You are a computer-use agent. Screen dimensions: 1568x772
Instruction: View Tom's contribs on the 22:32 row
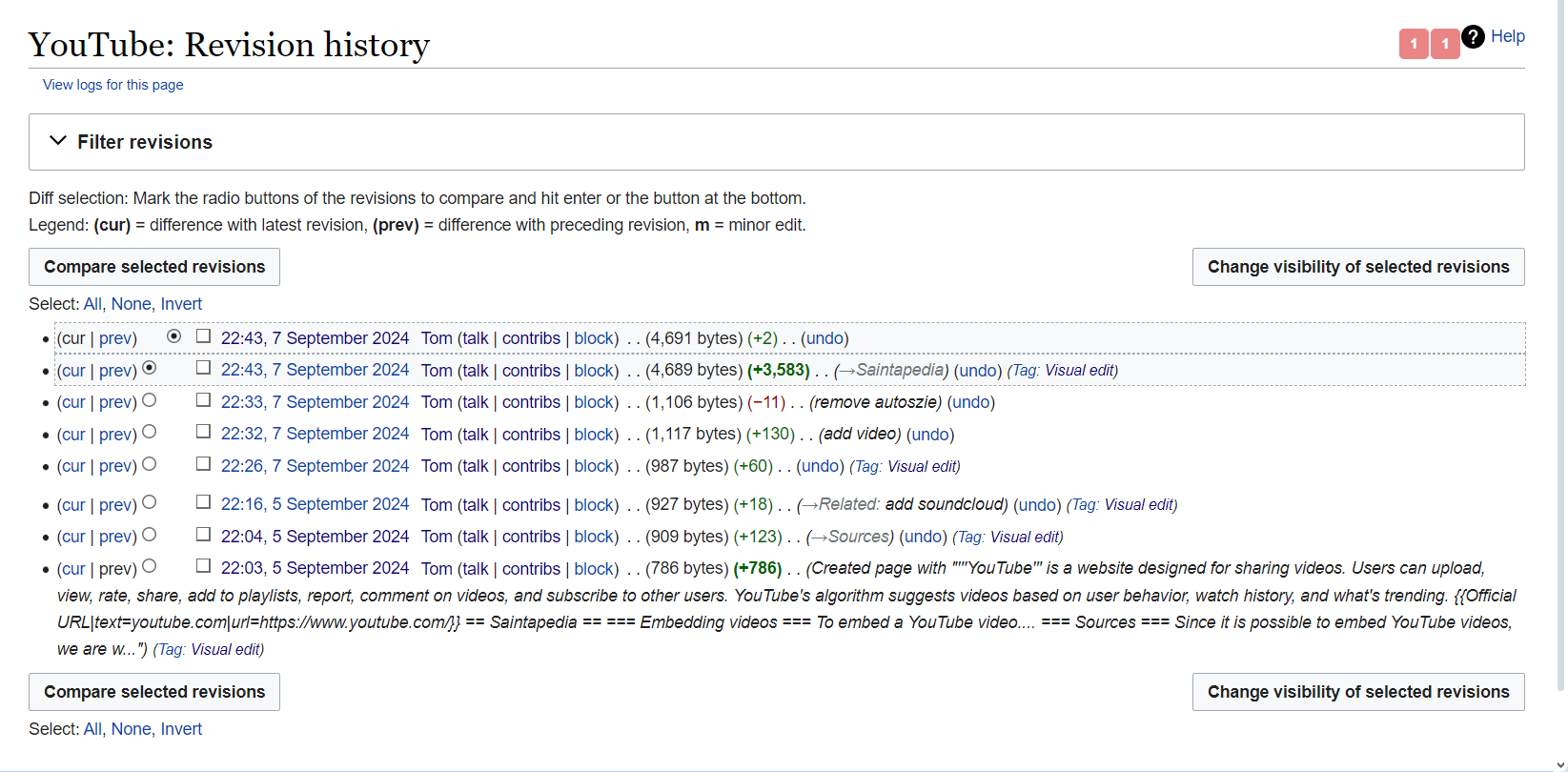[x=531, y=435]
